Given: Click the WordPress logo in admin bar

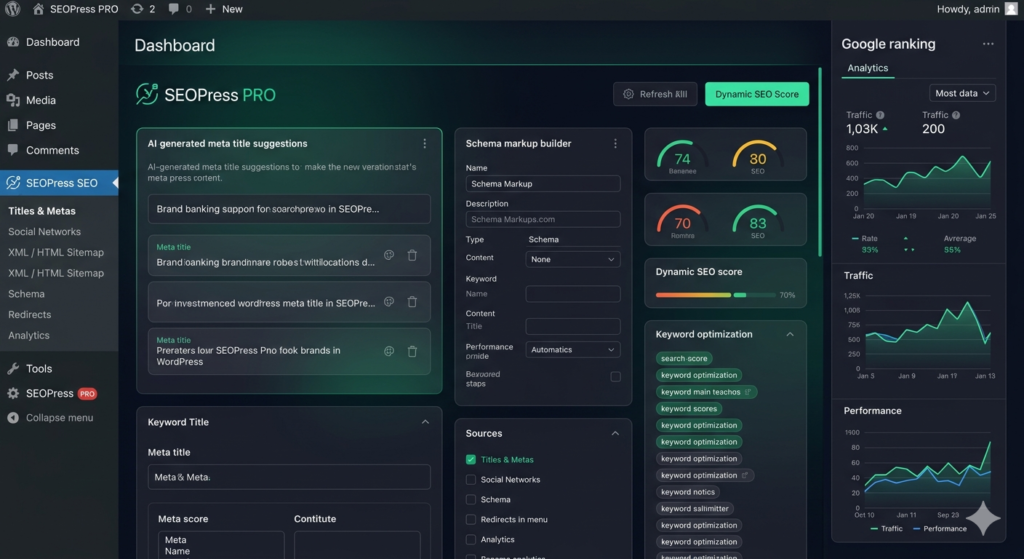Looking at the screenshot, I should tap(12, 9).
